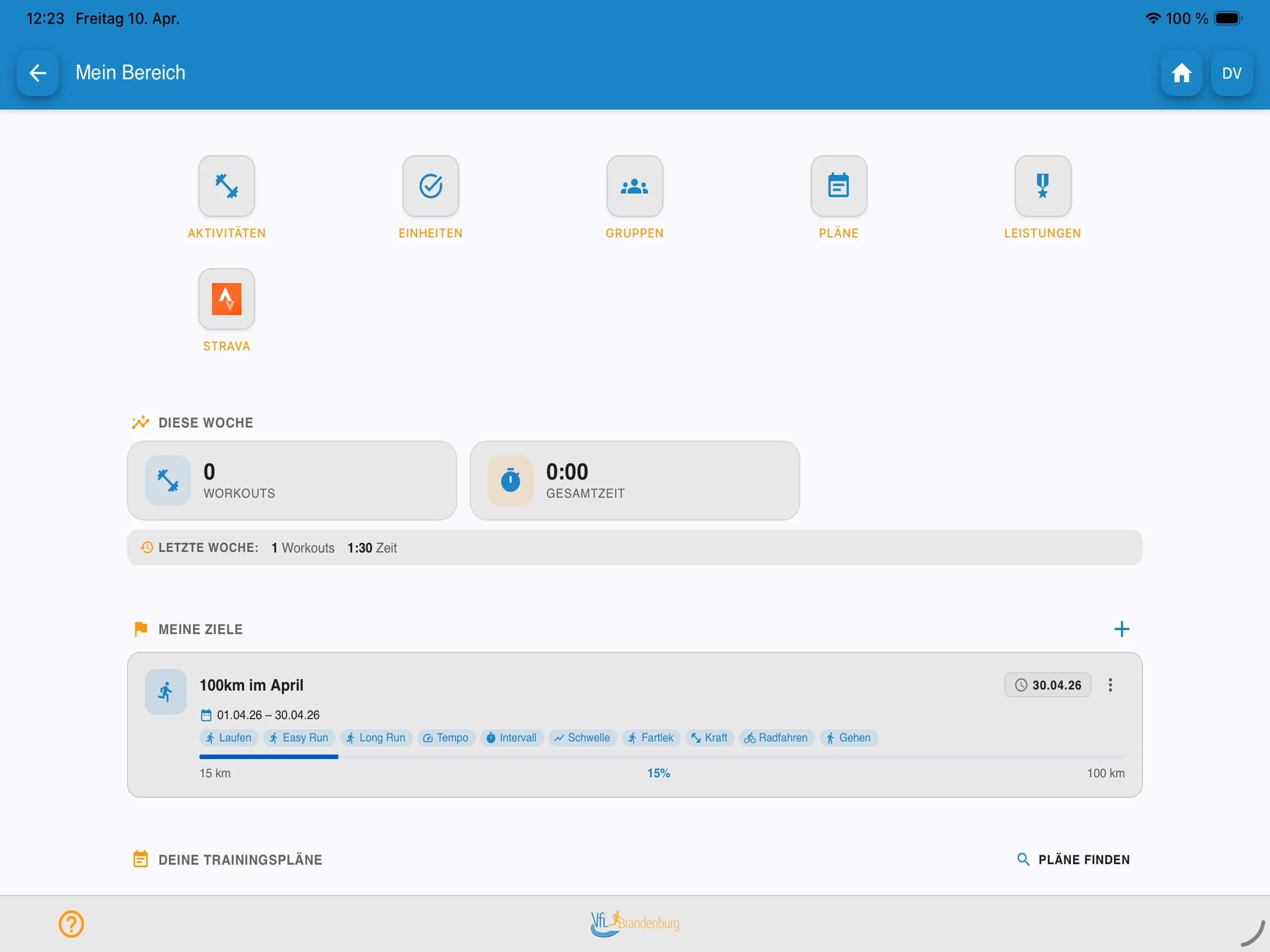Select the Schwelle activity tag
The height and width of the screenshot is (952, 1270).
[583, 738]
